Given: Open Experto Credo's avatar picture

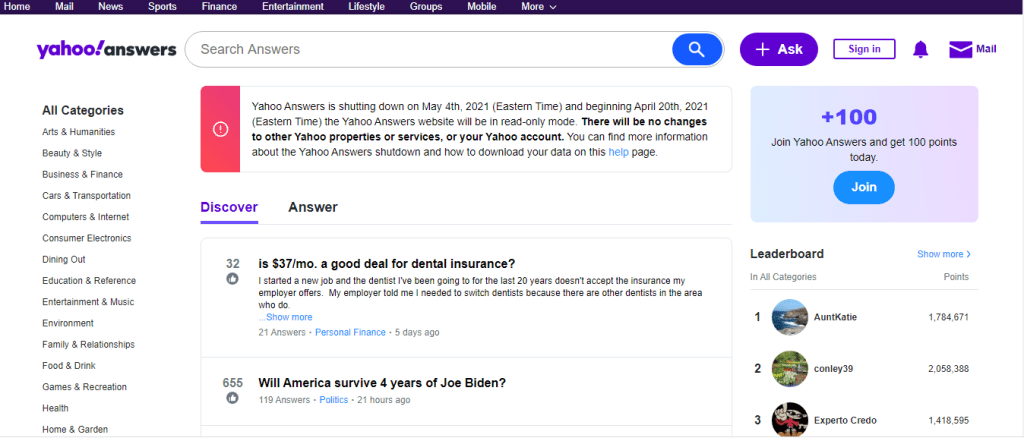Looking at the screenshot, I should [x=790, y=420].
